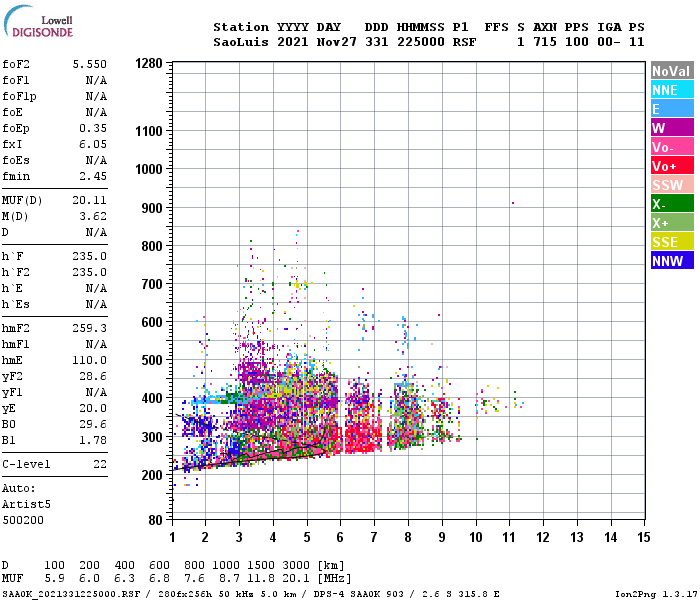Click the 15 MHz frequency axis label
Screen dimensions: 700x600
(644, 537)
